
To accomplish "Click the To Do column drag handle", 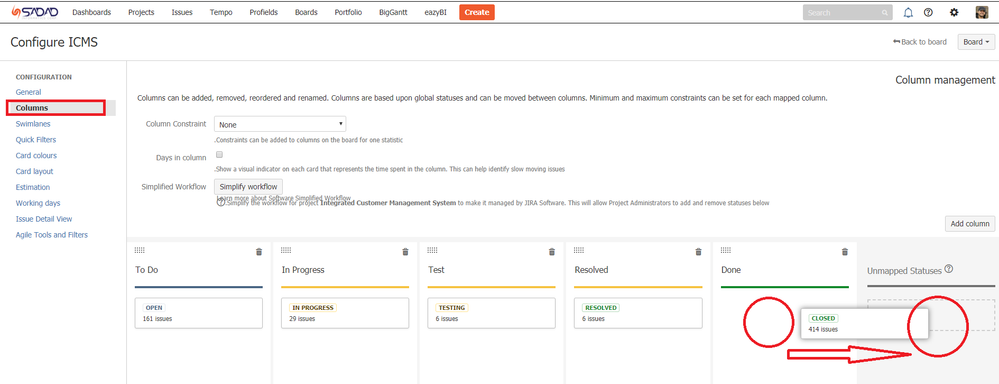I will [x=140, y=250].
